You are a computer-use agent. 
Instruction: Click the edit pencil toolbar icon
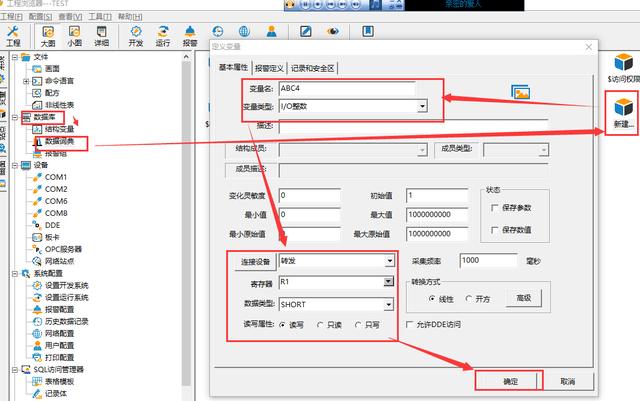point(306,31)
